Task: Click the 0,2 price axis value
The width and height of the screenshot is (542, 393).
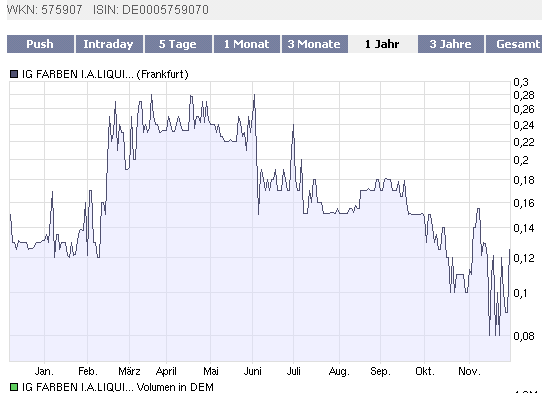Action: [521, 160]
